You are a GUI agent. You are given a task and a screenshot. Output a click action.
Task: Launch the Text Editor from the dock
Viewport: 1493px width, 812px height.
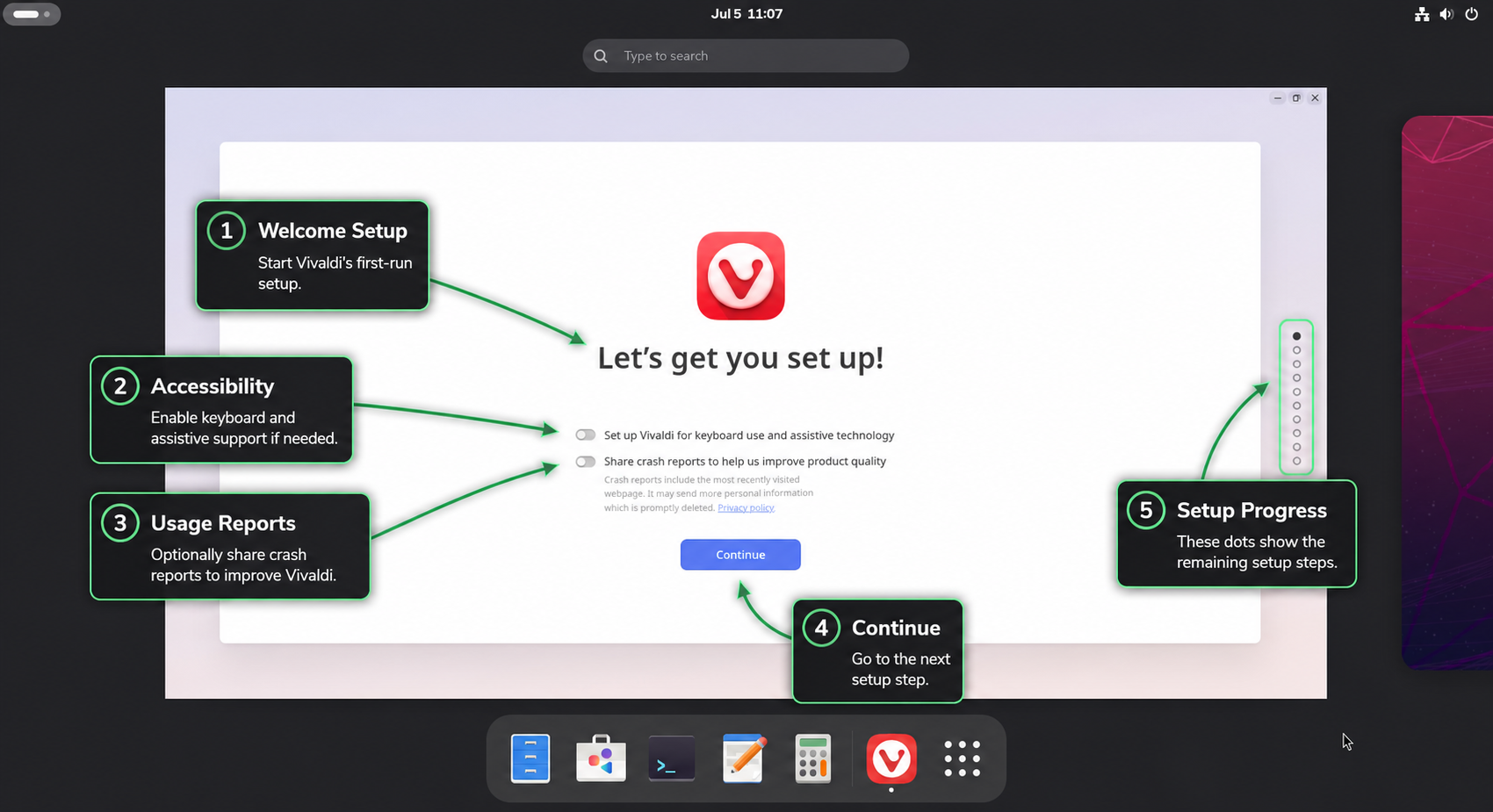tap(742, 758)
